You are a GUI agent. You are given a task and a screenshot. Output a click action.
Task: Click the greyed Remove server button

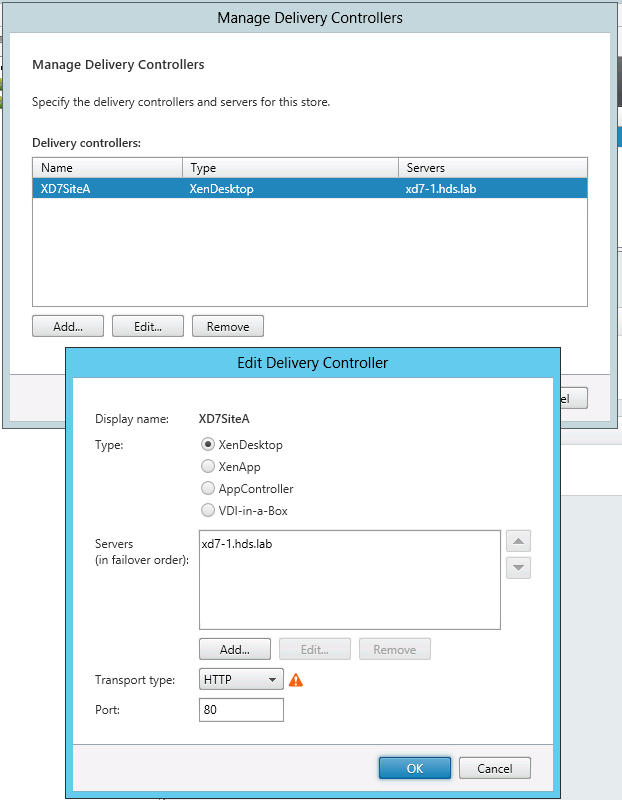coord(394,649)
